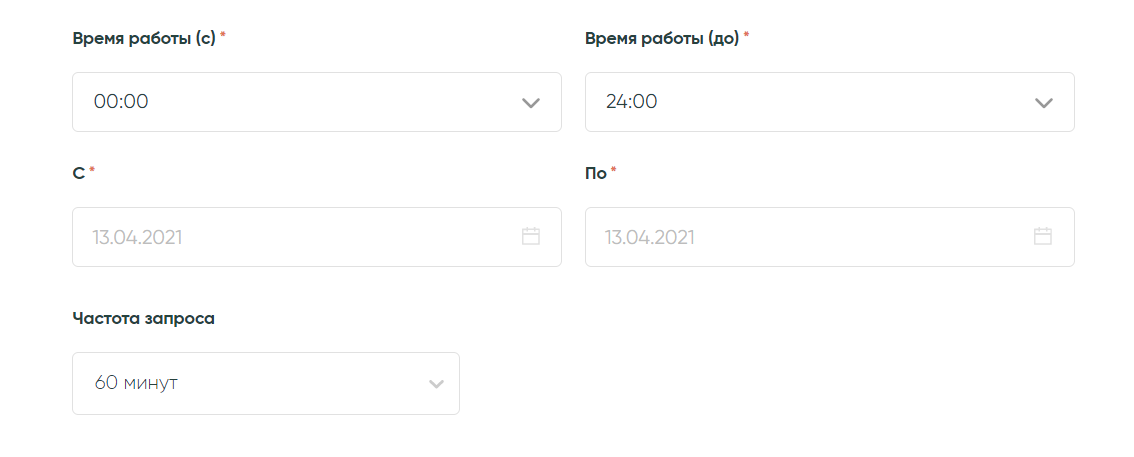Focus the По end date input
Viewport: 1134px width, 457px height.
coord(812,237)
